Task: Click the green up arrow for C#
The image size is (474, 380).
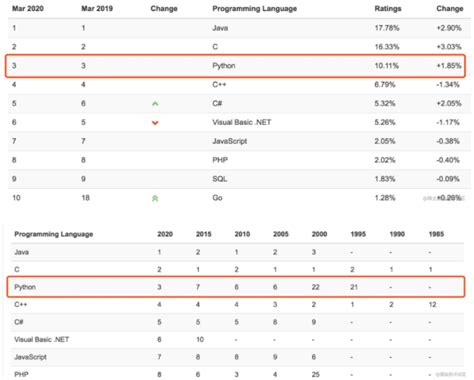Action: (155, 104)
